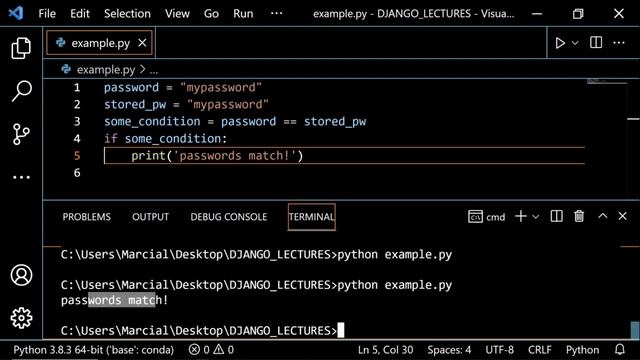The width and height of the screenshot is (640, 360).
Task: Click line number 6 in the gutter
Action: pyautogui.click(x=77, y=173)
